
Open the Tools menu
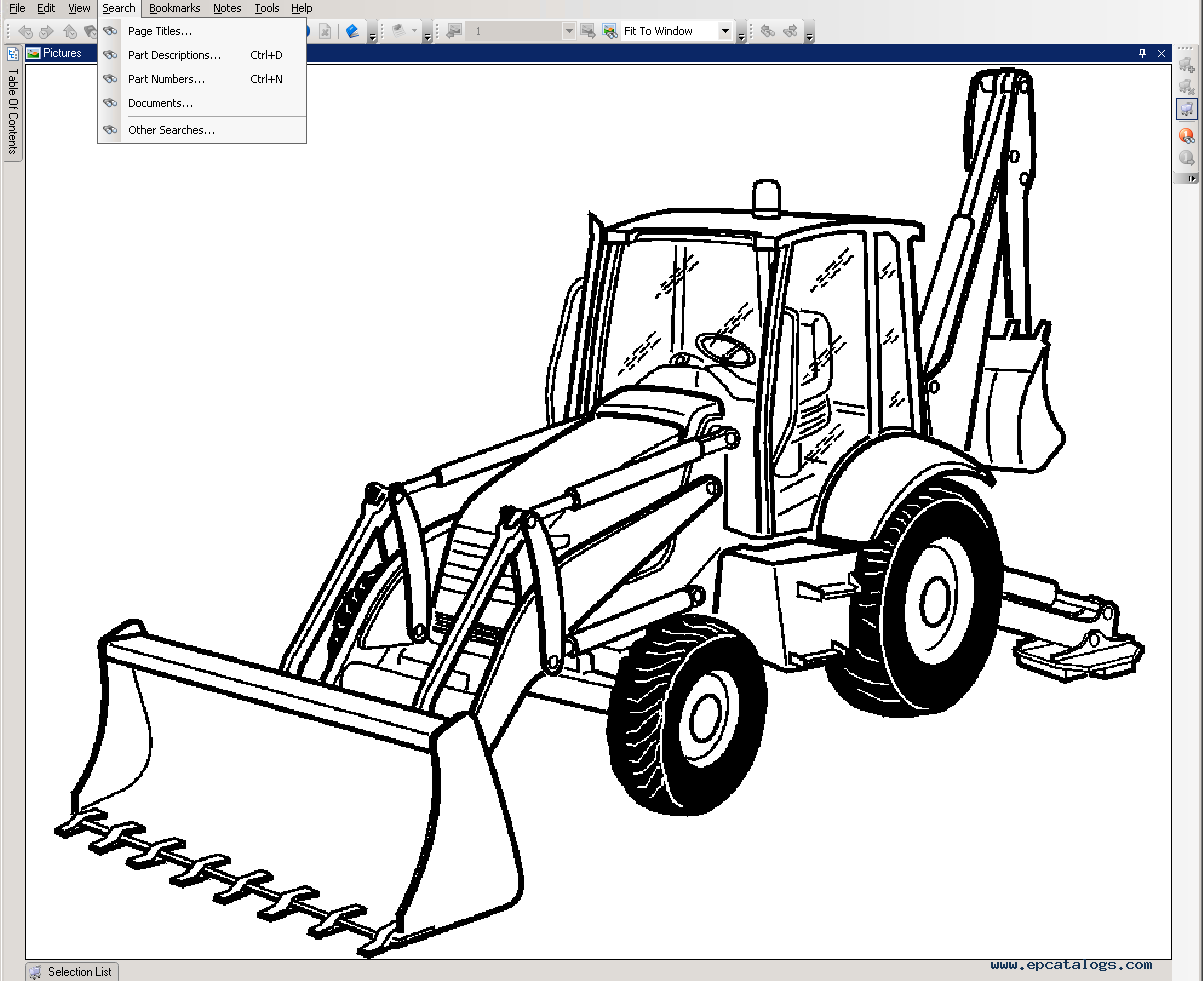coord(267,8)
